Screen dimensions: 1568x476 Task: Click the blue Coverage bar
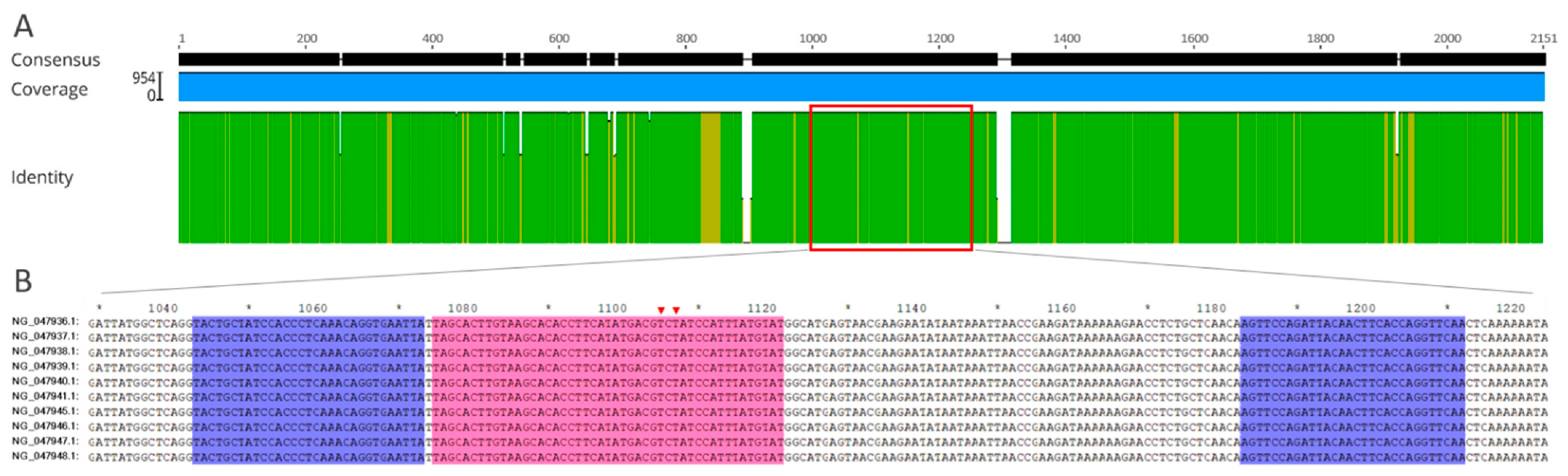[x=861, y=87]
